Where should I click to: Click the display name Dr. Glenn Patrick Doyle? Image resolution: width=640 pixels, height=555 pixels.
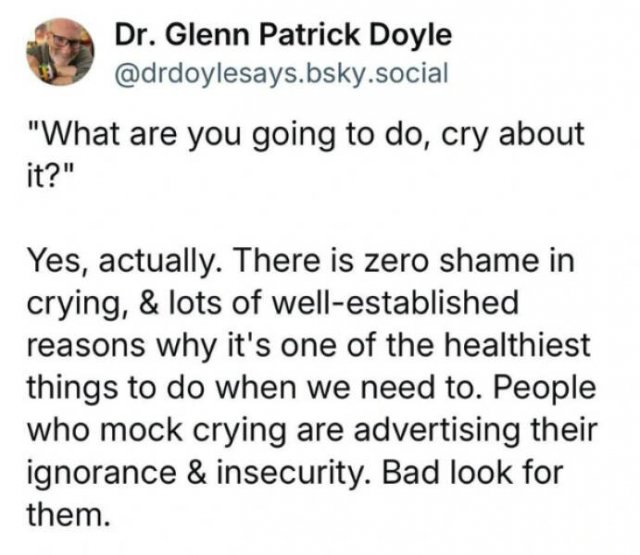[283, 36]
